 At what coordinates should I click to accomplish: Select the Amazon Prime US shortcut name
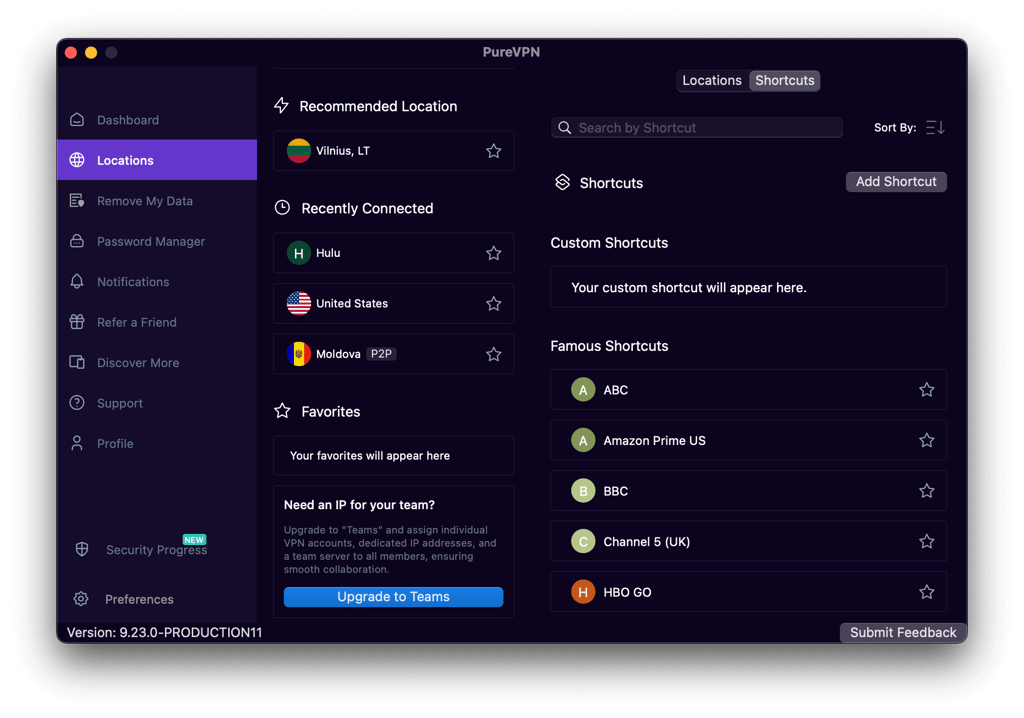[654, 440]
